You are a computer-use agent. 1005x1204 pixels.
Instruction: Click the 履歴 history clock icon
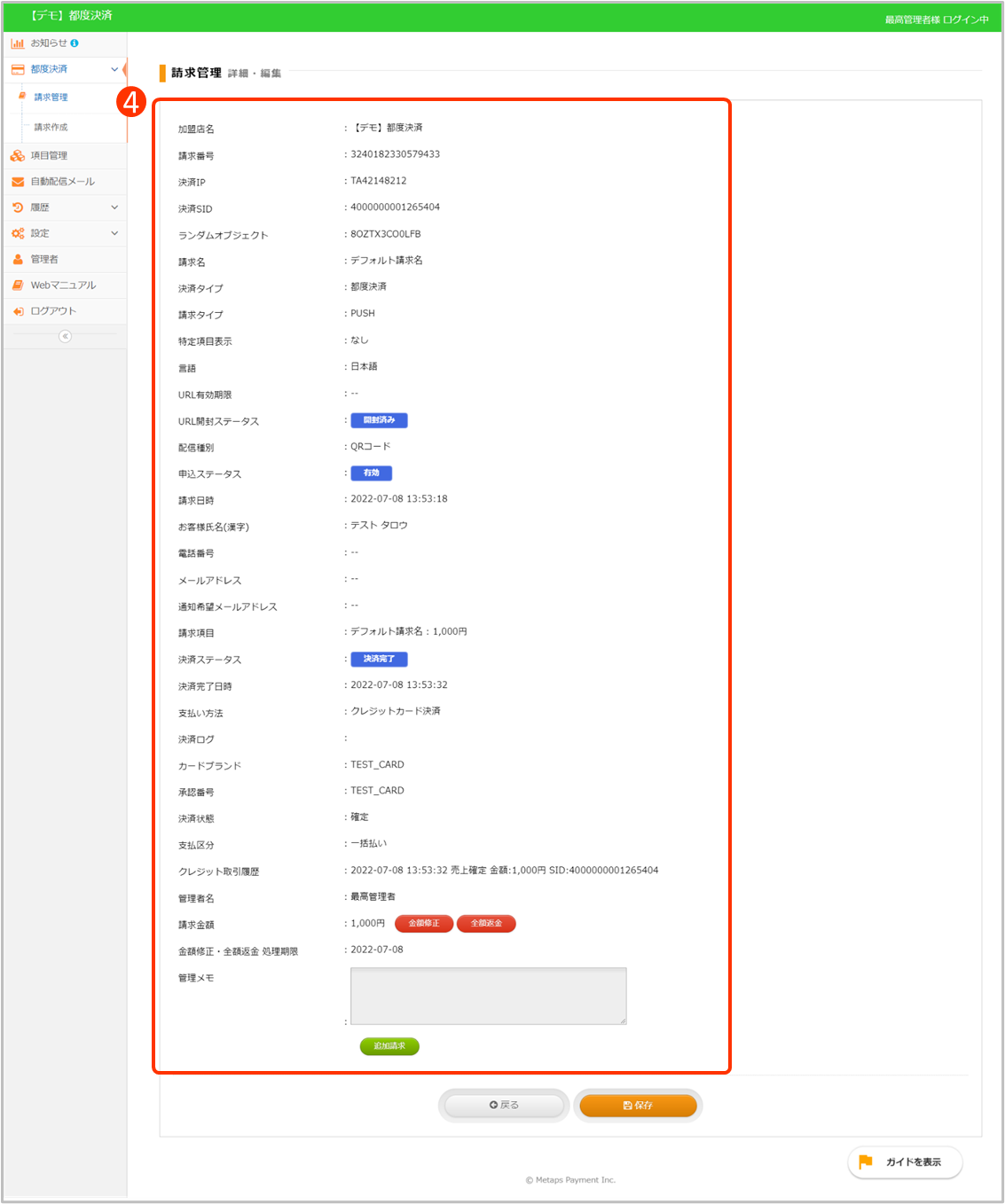[x=18, y=207]
